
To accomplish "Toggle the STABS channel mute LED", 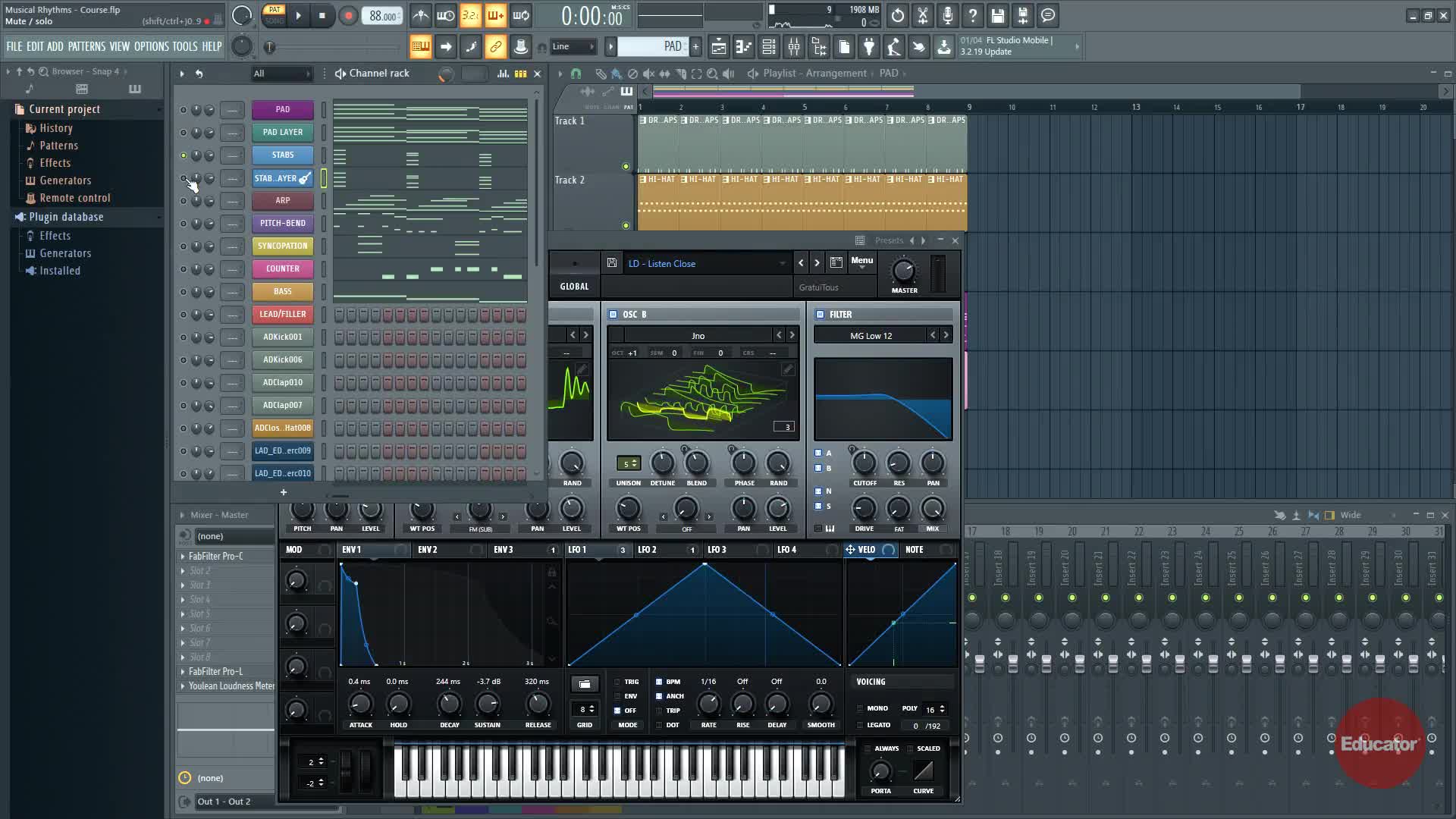I will tap(183, 155).
